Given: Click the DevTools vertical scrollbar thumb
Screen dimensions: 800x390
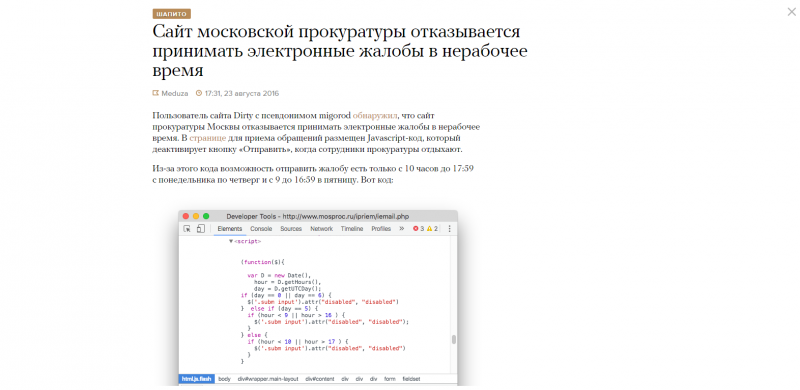Looking at the screenshot, I should pos(454,339).
